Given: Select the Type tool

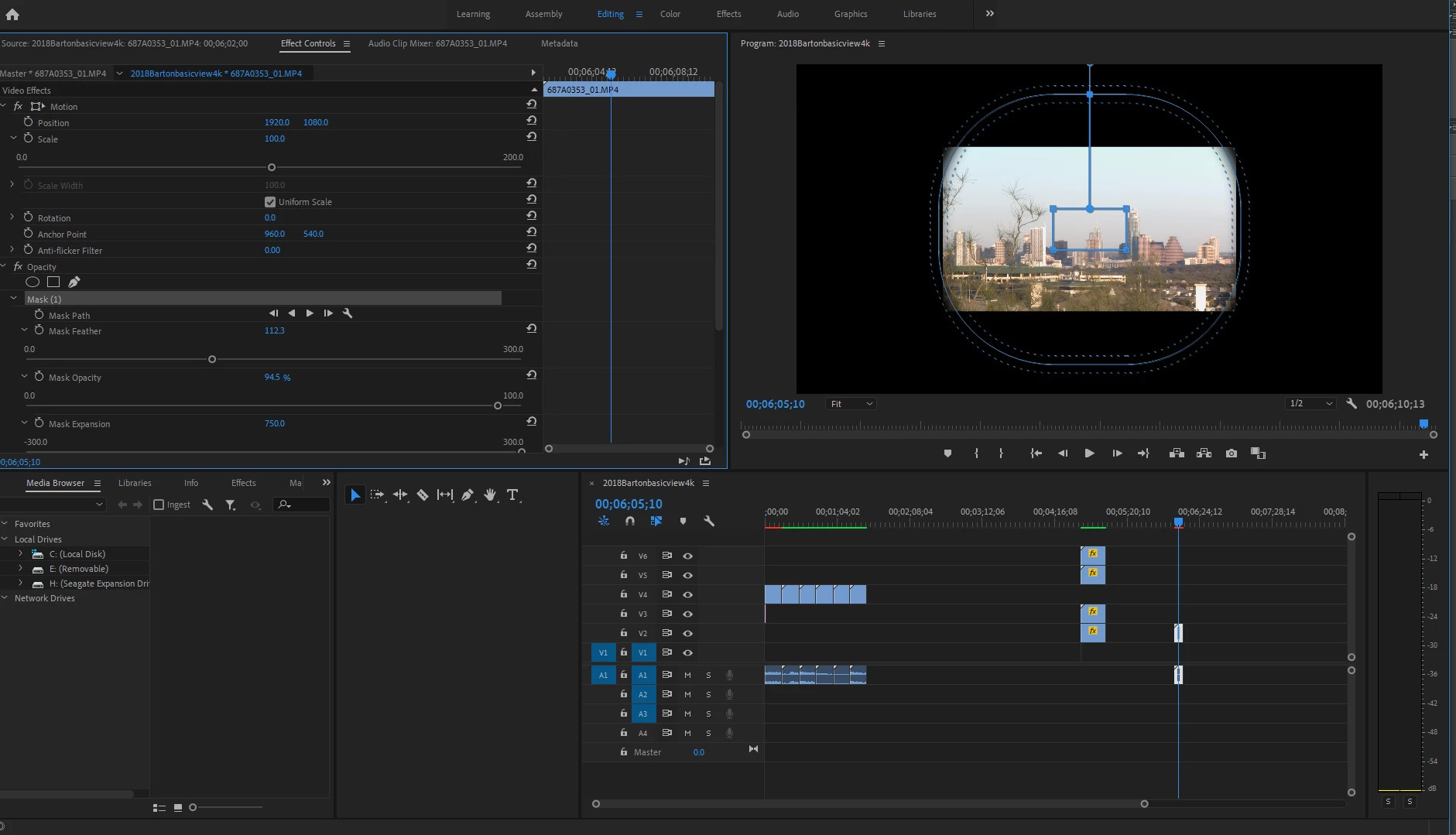Looking at the screenshot, I should [x=512, y=495].
